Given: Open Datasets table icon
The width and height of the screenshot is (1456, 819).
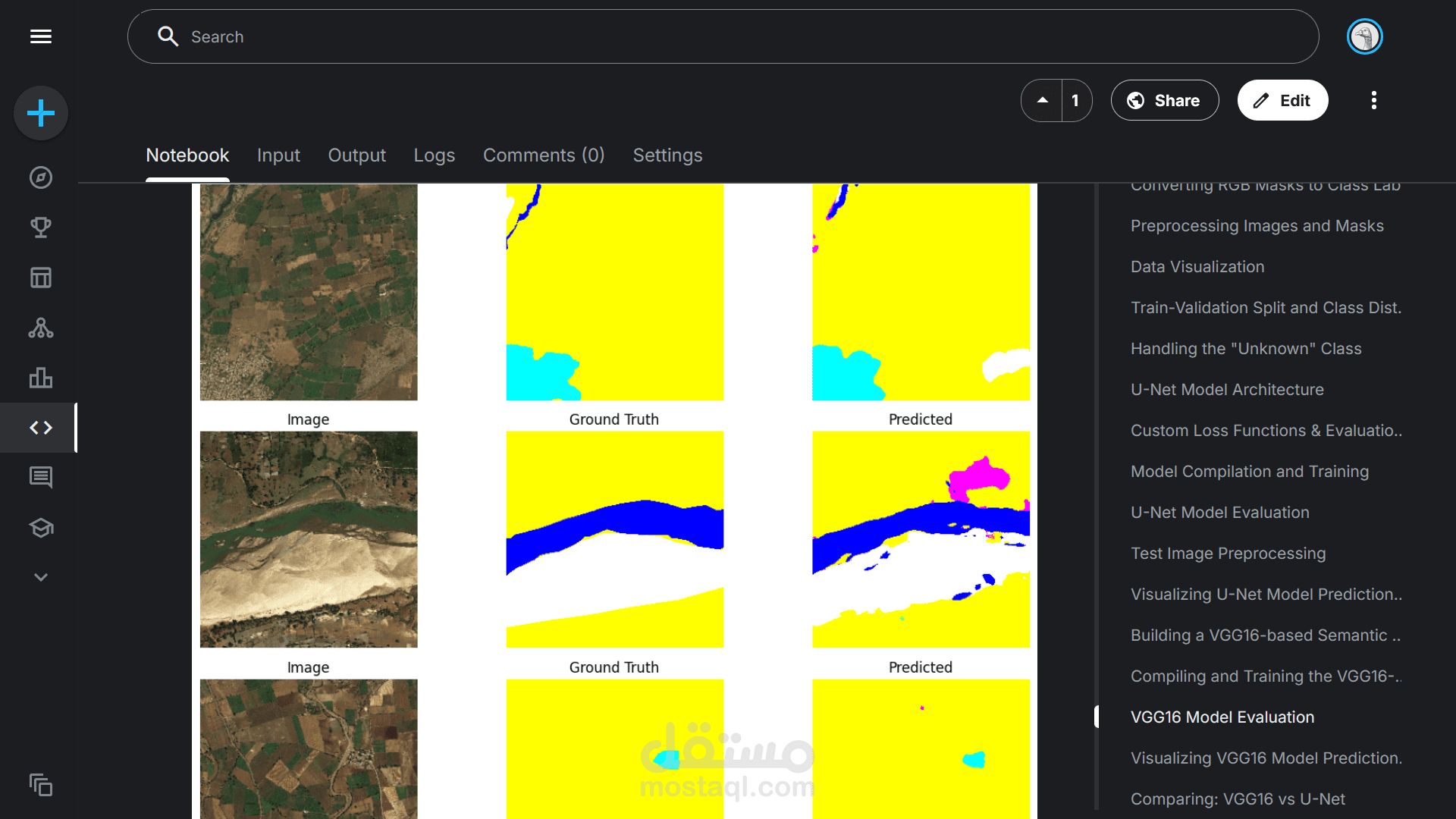Looking at the screenshot, I should point(41,278).
